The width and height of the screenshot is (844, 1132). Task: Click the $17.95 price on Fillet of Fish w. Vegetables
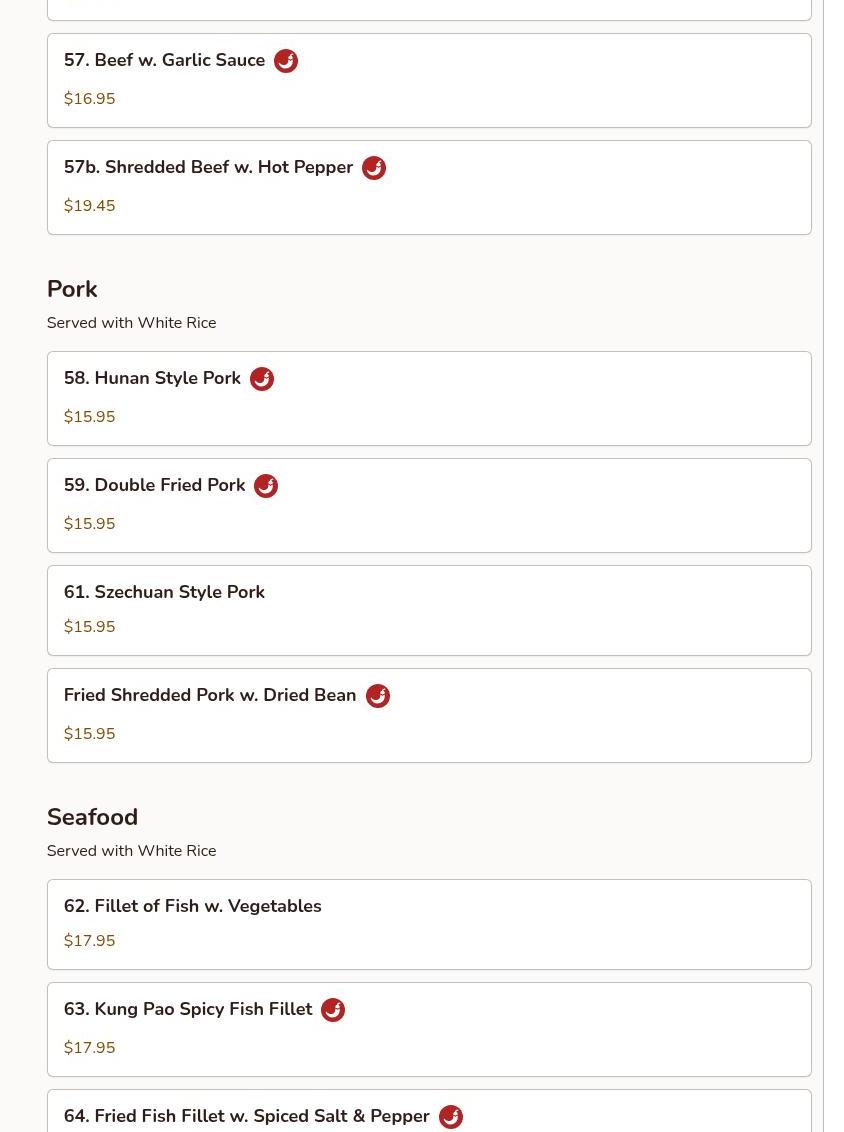click(x=89, y=941)
